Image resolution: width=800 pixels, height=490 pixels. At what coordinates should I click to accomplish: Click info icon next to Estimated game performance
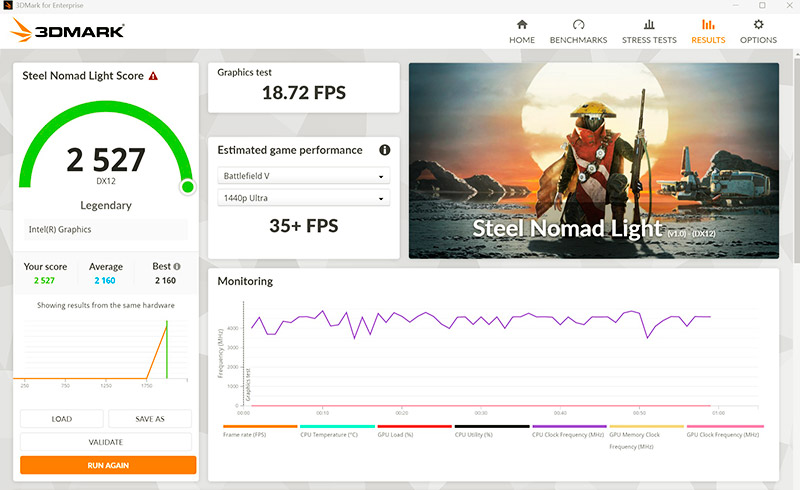[x=384, y=150]
